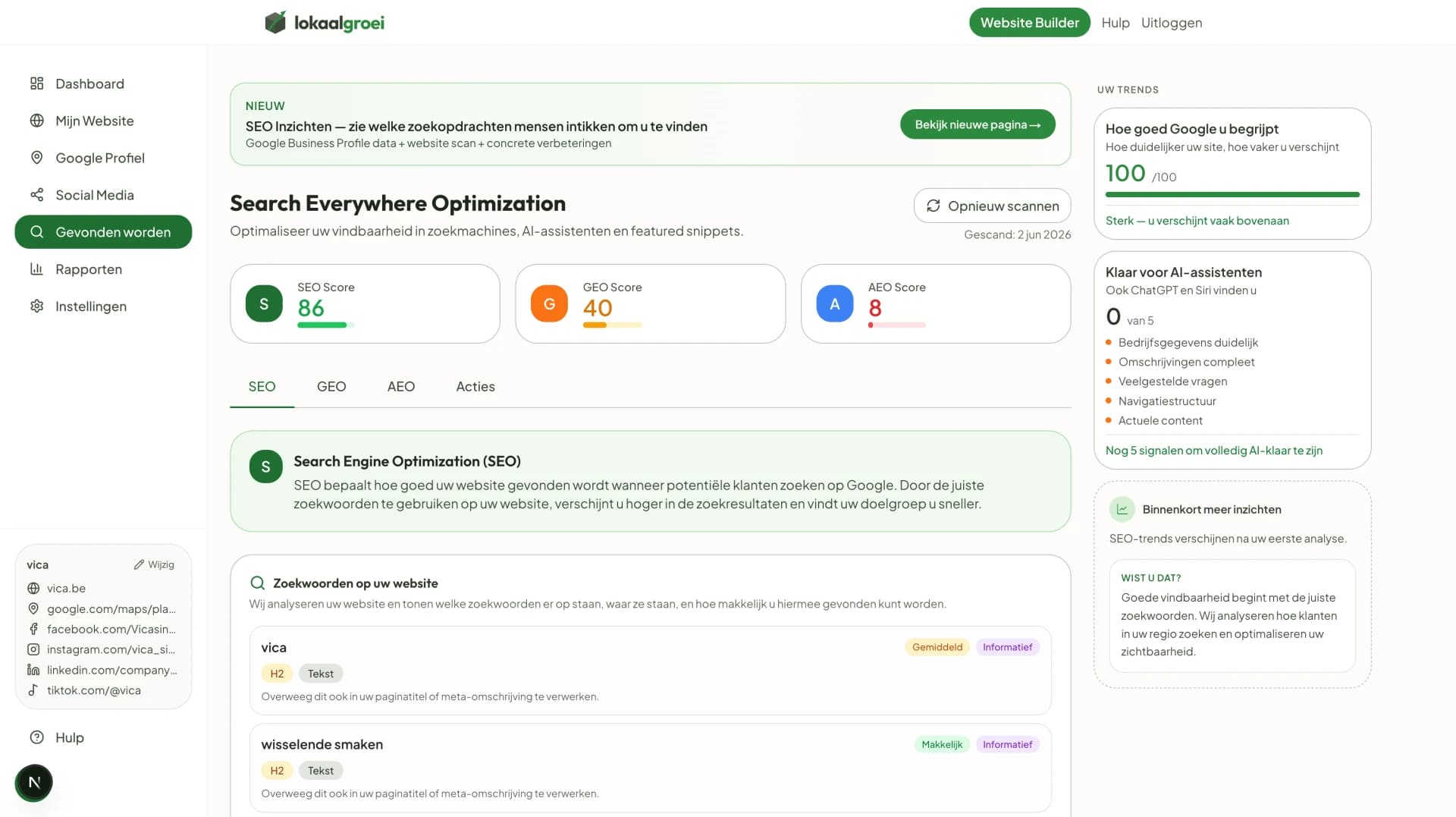Screen dimensions: 1456x817
Task: Click the Tekst tag under vica
Action: tap(321, 674)
